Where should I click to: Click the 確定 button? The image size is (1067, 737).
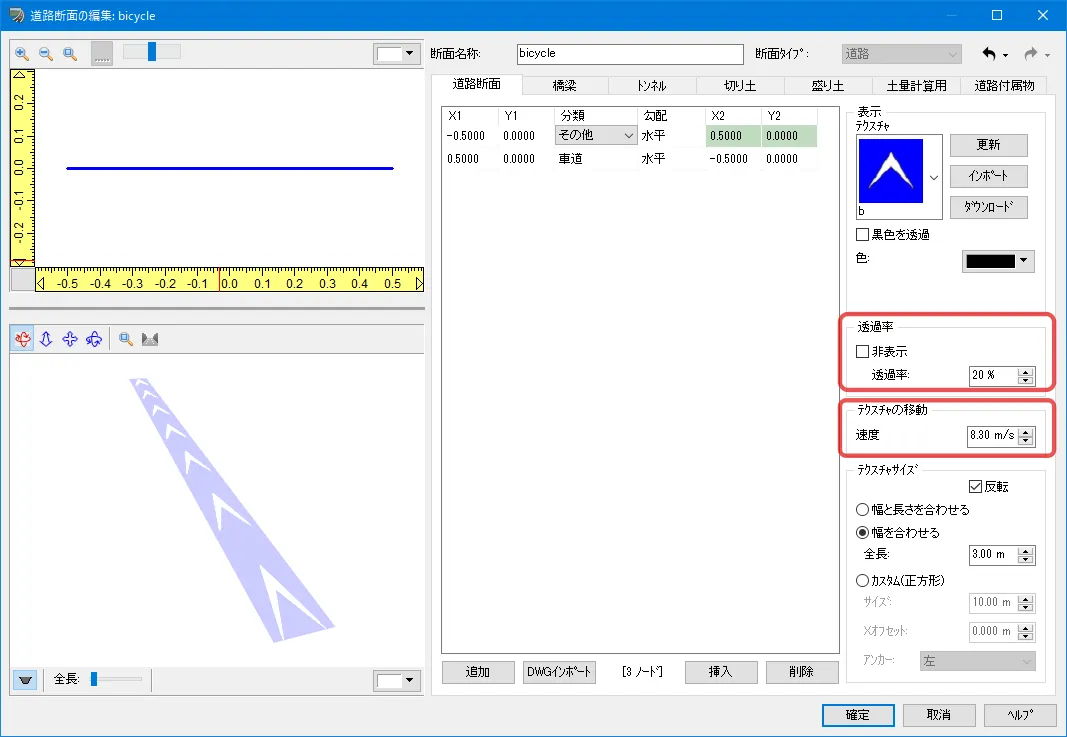click(x=857, y=715)
